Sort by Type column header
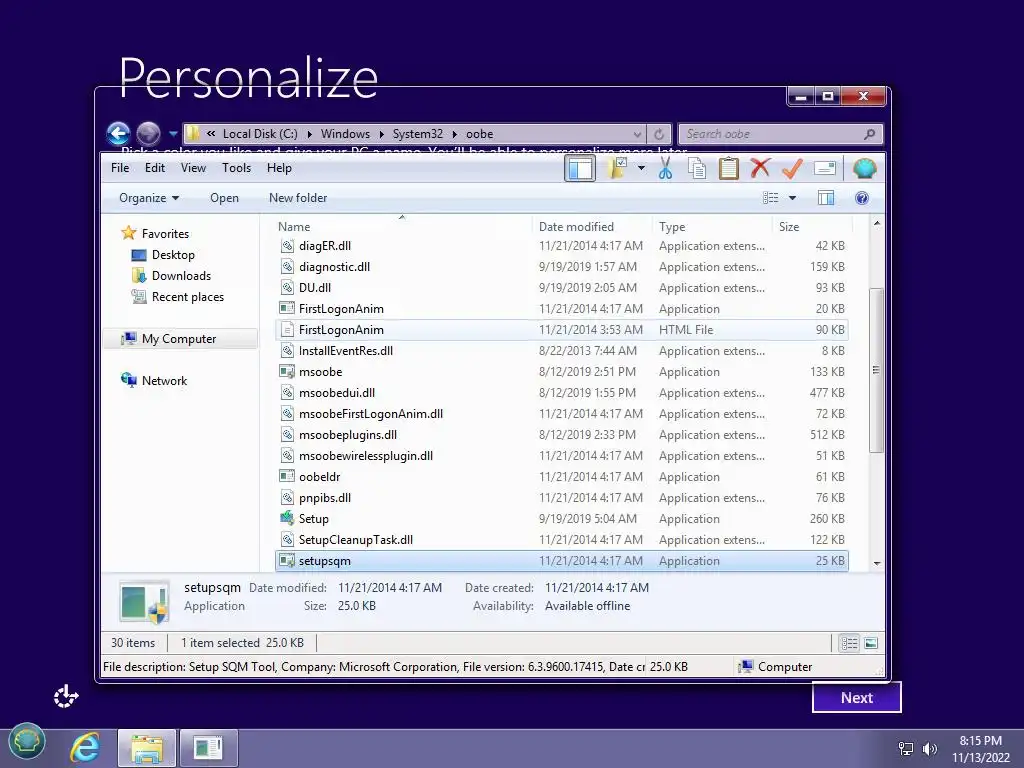 [712, 227]
